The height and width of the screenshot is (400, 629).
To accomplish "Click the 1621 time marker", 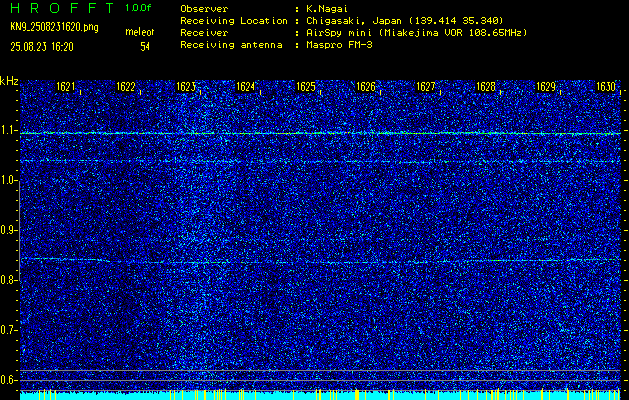I will tap(66, 86).
